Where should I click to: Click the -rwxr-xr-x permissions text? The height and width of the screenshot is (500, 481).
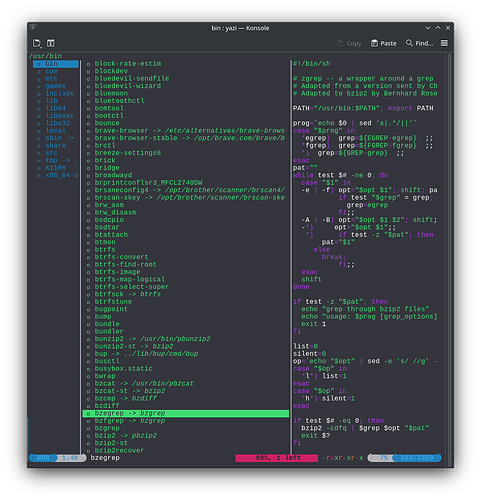coord(343,458)
